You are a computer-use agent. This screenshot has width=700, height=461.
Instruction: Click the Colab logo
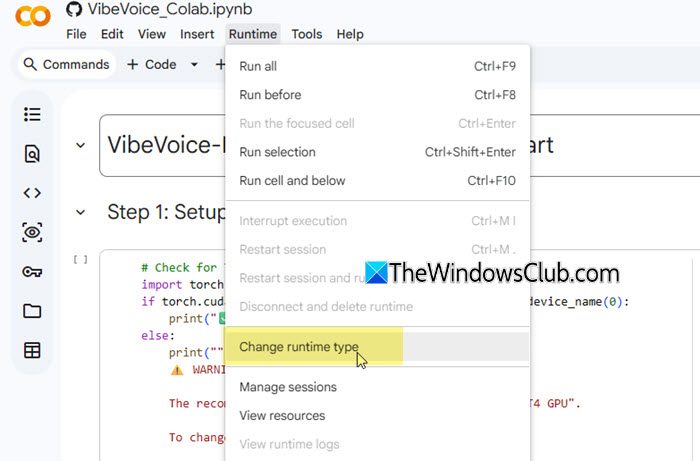tap(33, 17)
